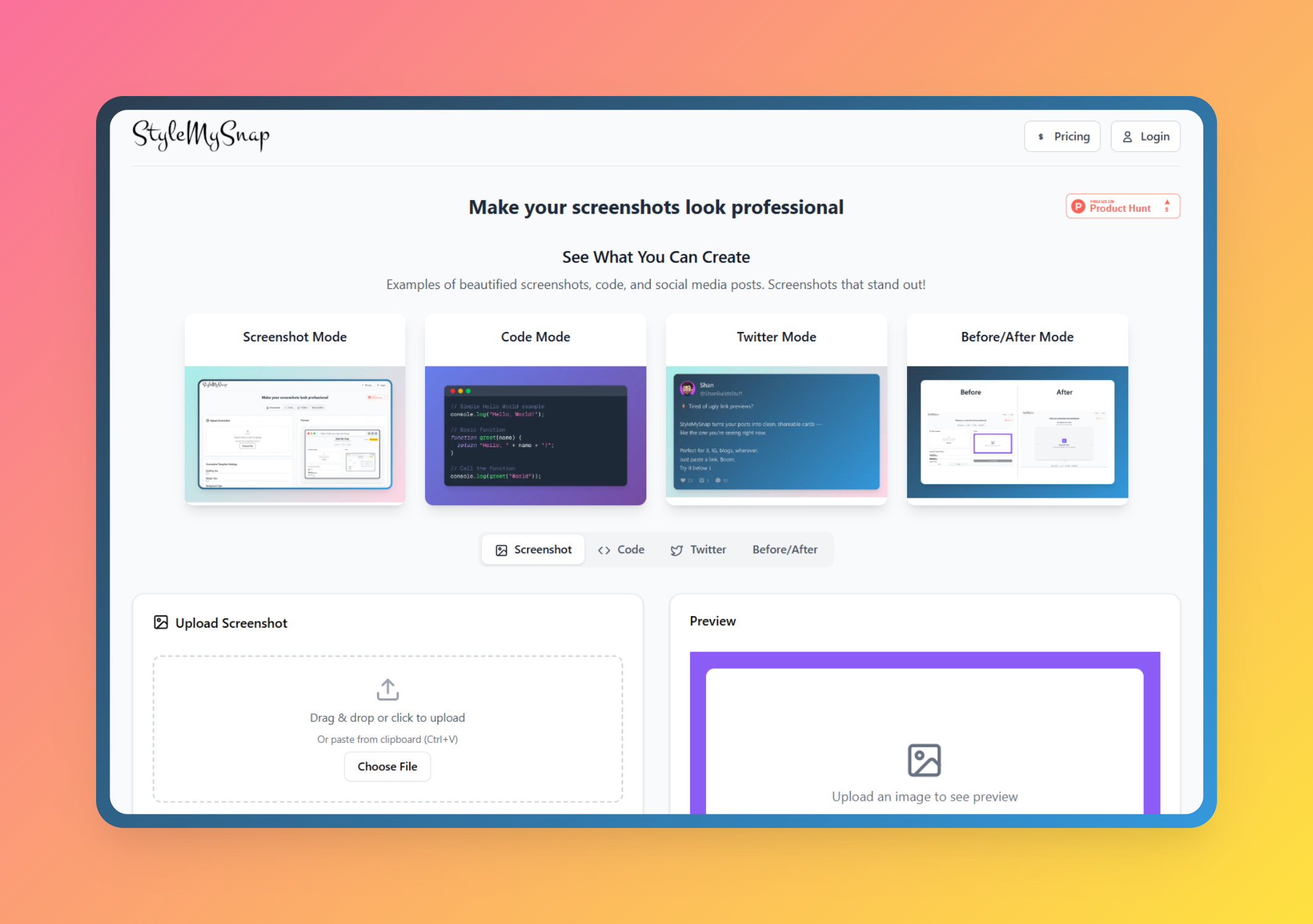Click the 'Drag & drop or click to upload' text
The image size is (1313, 924).
coord(388,718)
